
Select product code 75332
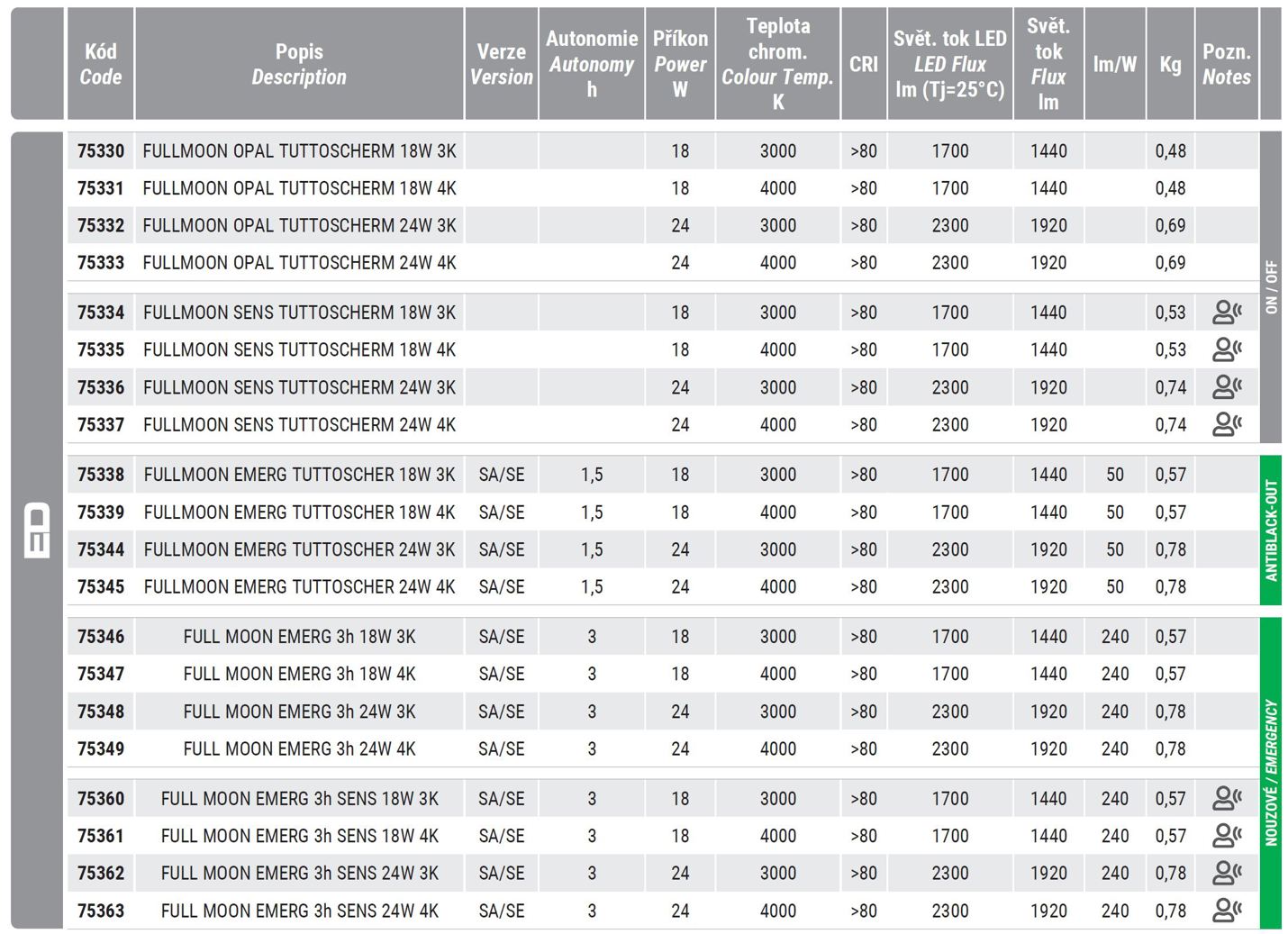click(101, 225)
